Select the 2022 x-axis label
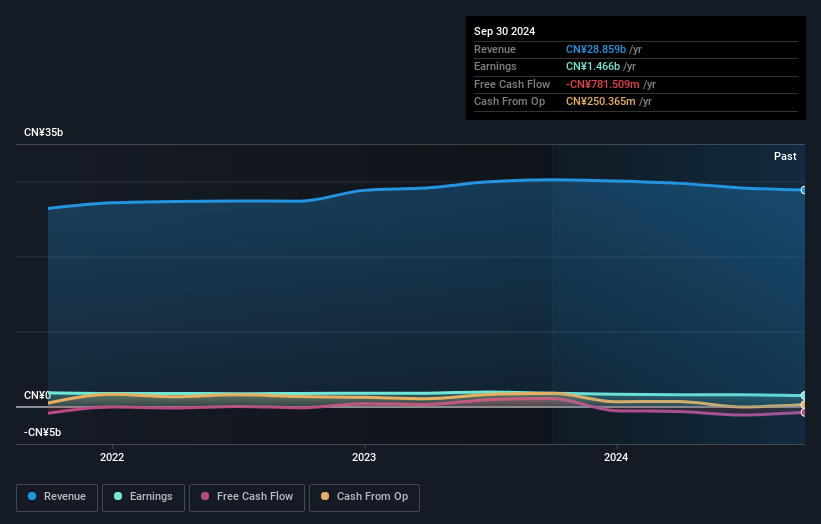Image resolution: width=821 pixels, height=524 pixels. [112, 457]
